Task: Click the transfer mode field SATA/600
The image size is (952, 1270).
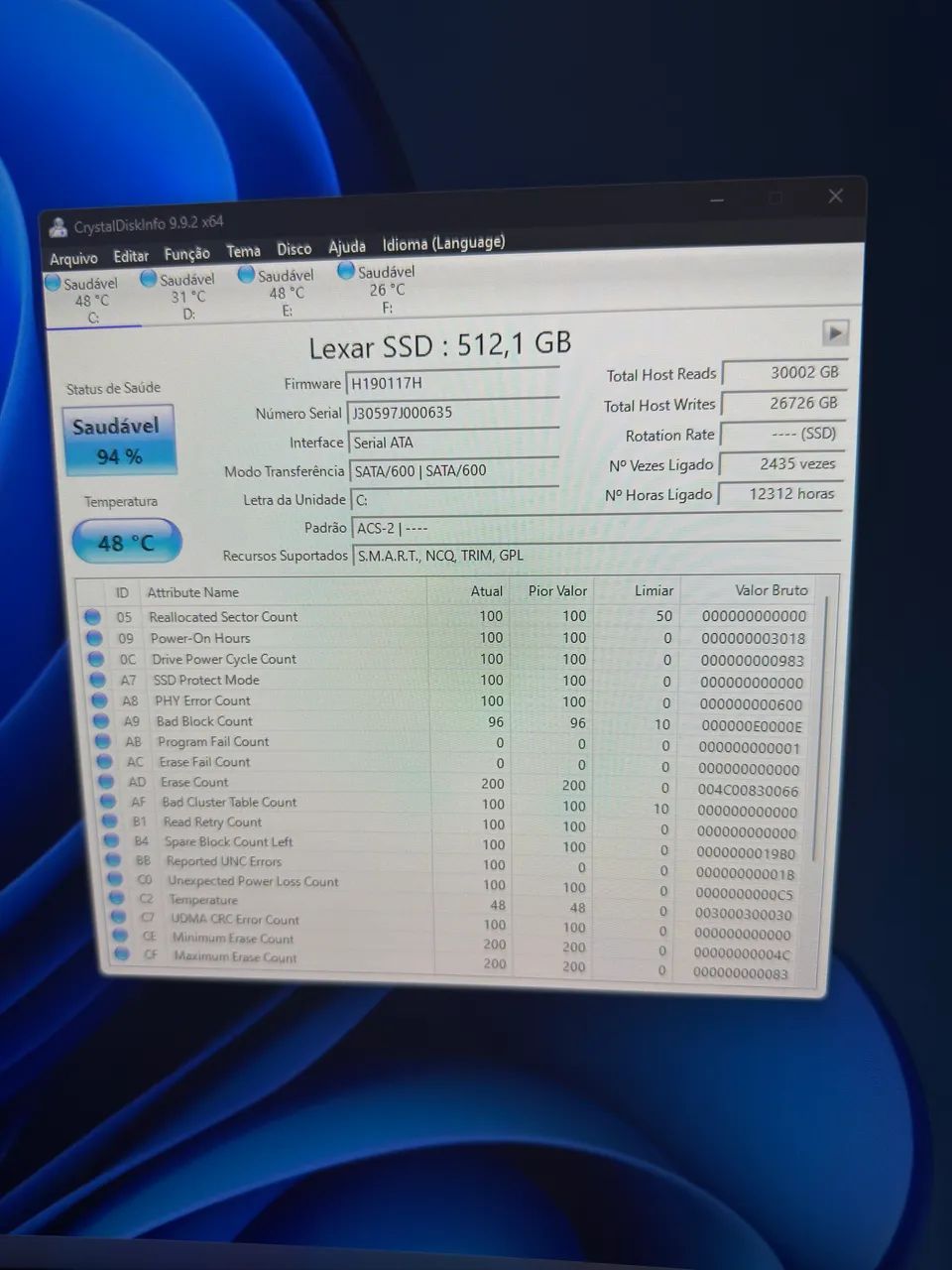Action: [x=453, y=470]
